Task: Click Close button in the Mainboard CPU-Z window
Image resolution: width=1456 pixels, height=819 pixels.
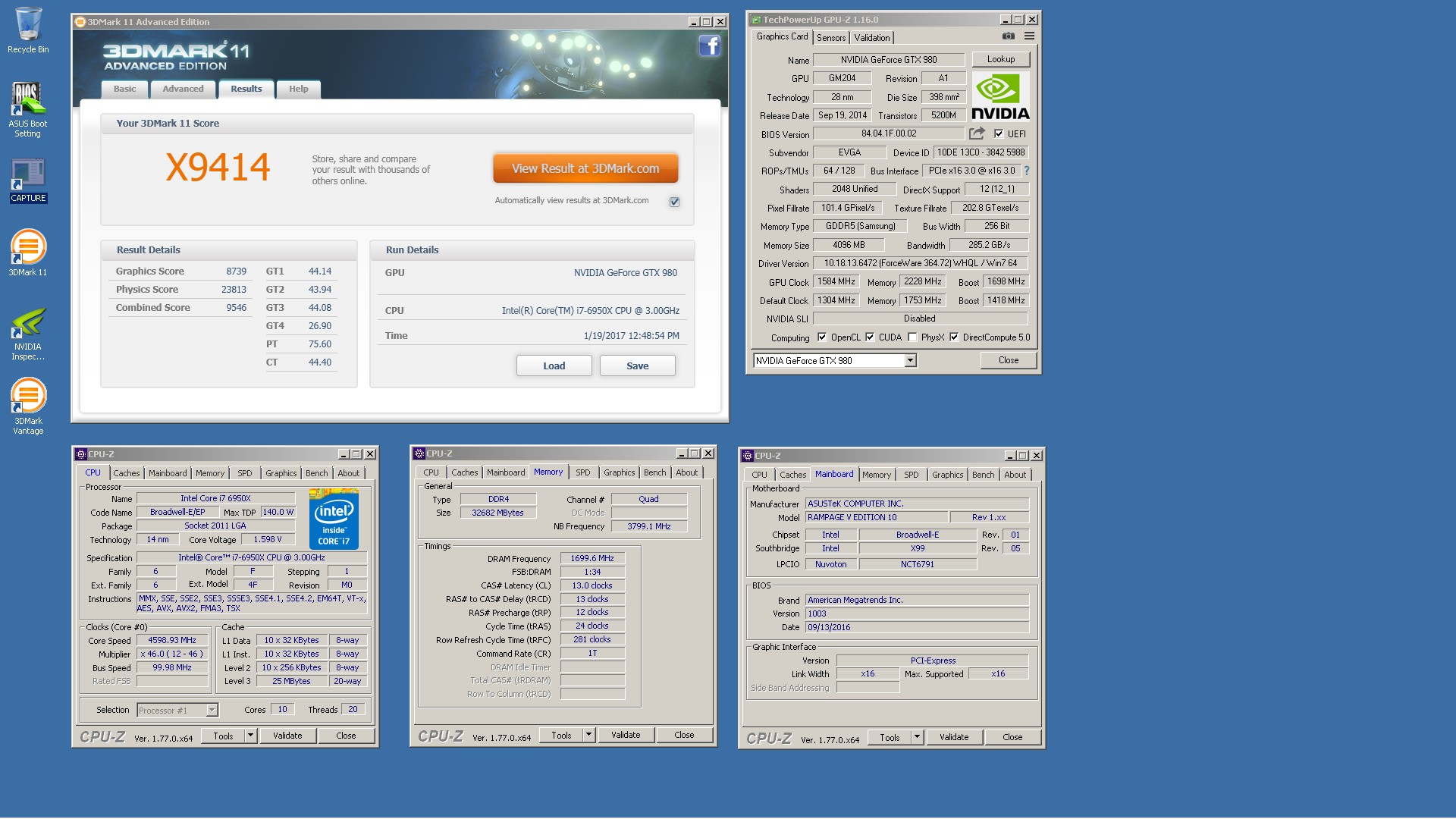Action: coord(1012,737)
